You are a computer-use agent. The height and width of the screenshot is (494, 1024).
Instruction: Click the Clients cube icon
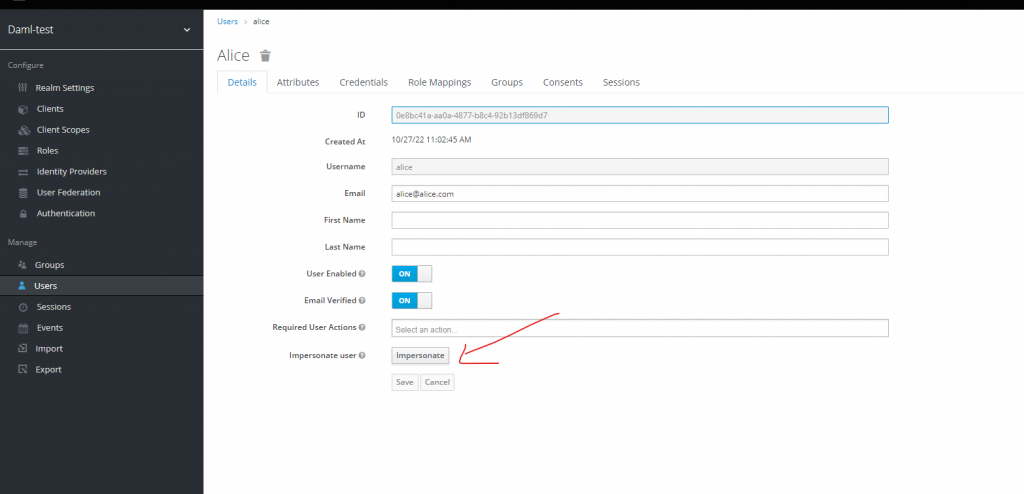23,109
